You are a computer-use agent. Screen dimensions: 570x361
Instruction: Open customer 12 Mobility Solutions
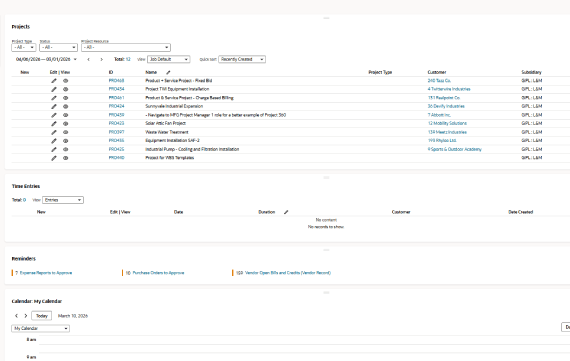[x=447, y=123]
